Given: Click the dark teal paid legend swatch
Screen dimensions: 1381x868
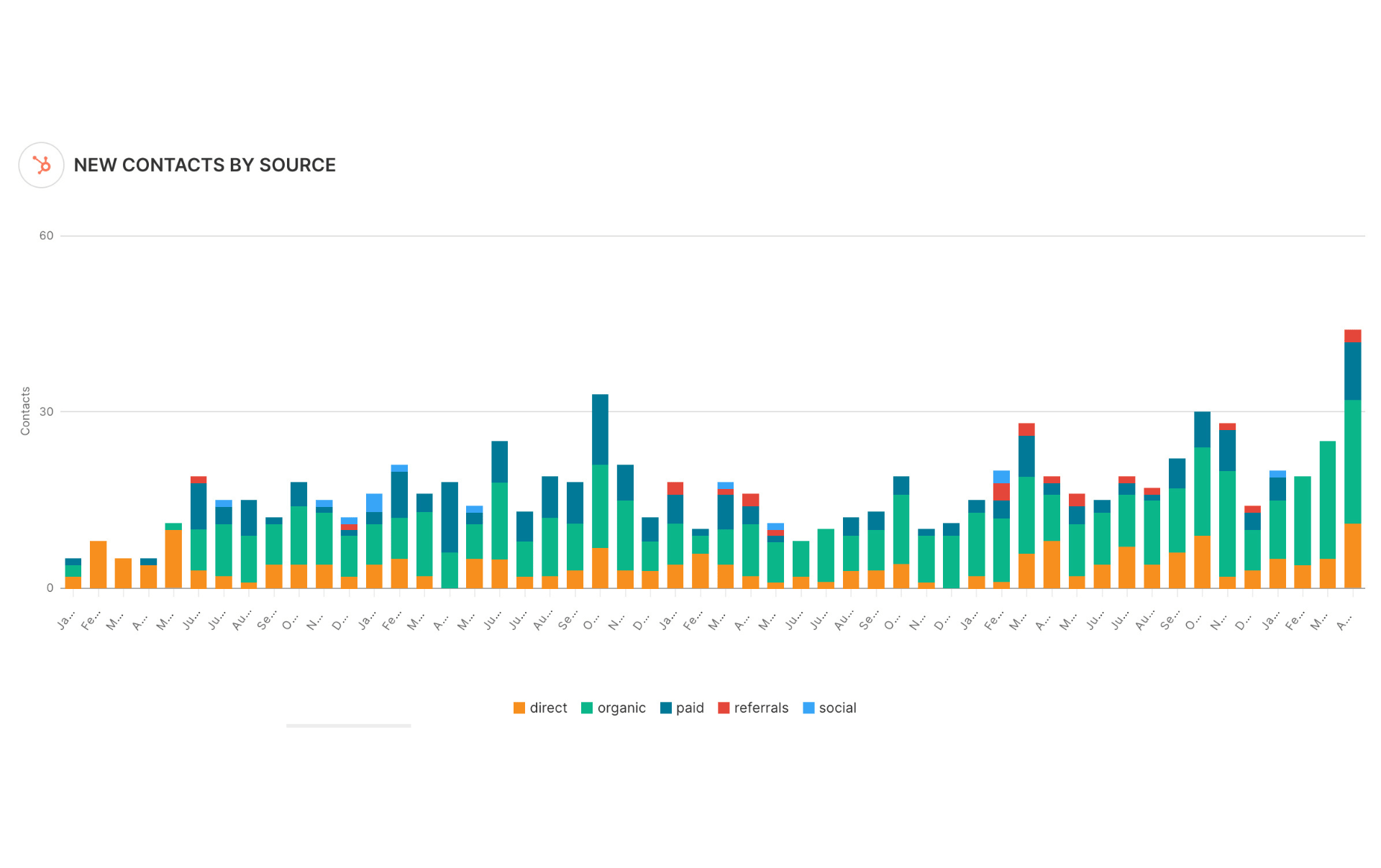Looking at the screenshot, I should click(665, 708).
